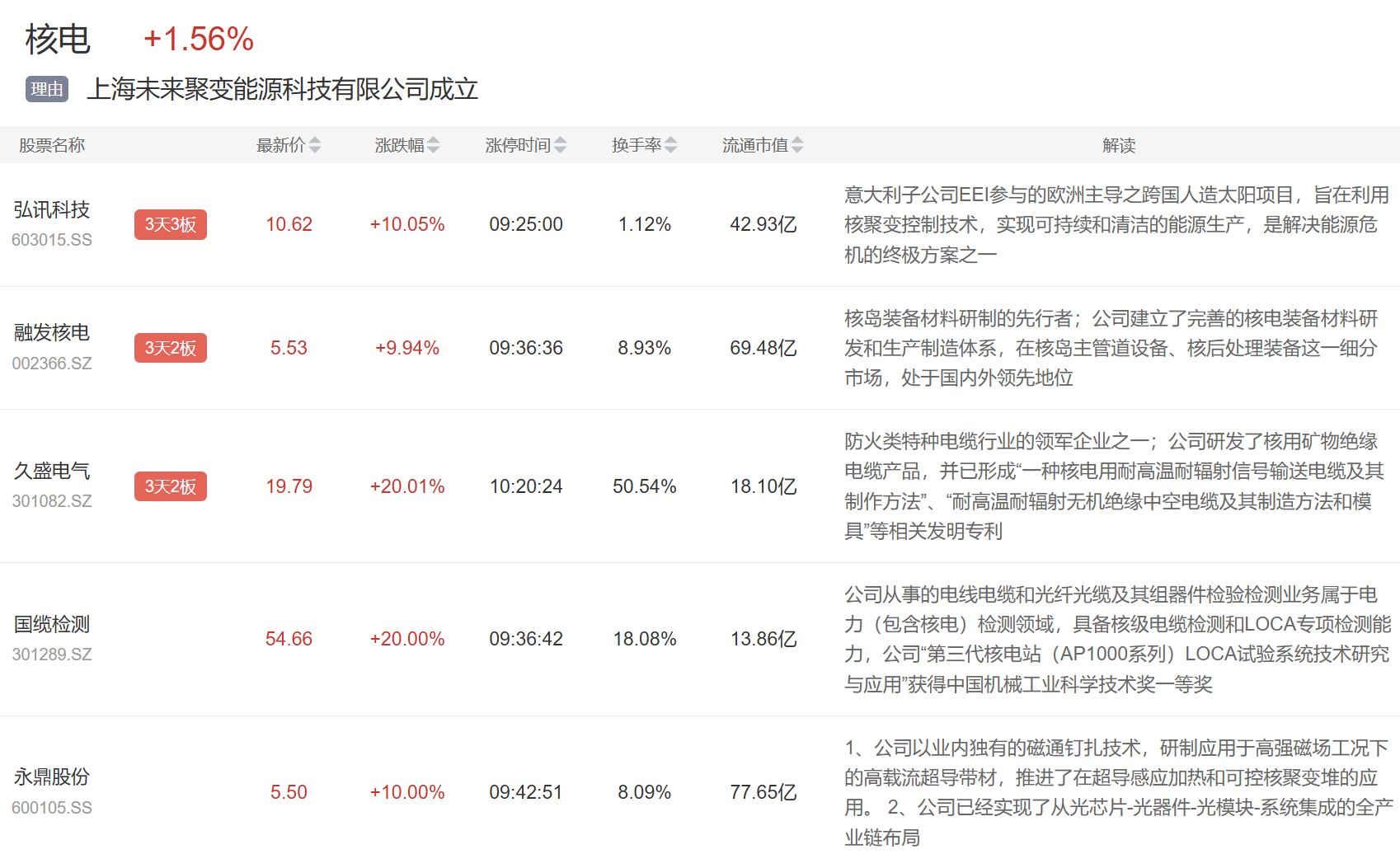This screenshot has width=1400, height=854.
Task: Click 融发核电 3天2板 badge
Action: tap(171, 348)
